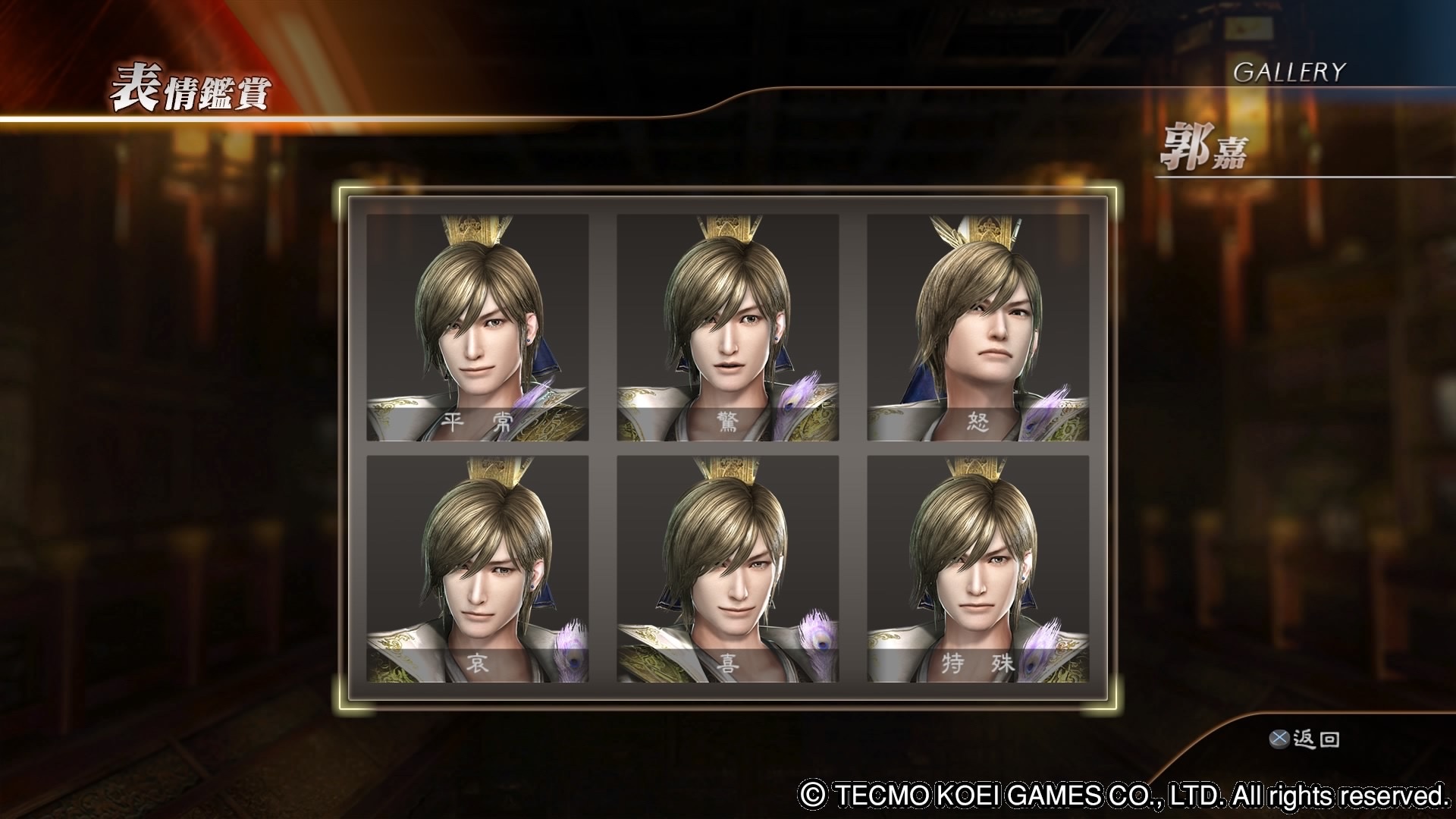Viewport: 1456px width, 819px height.
Task: Click the X button icon beside 返回
Action: (x=1280, y=738)
